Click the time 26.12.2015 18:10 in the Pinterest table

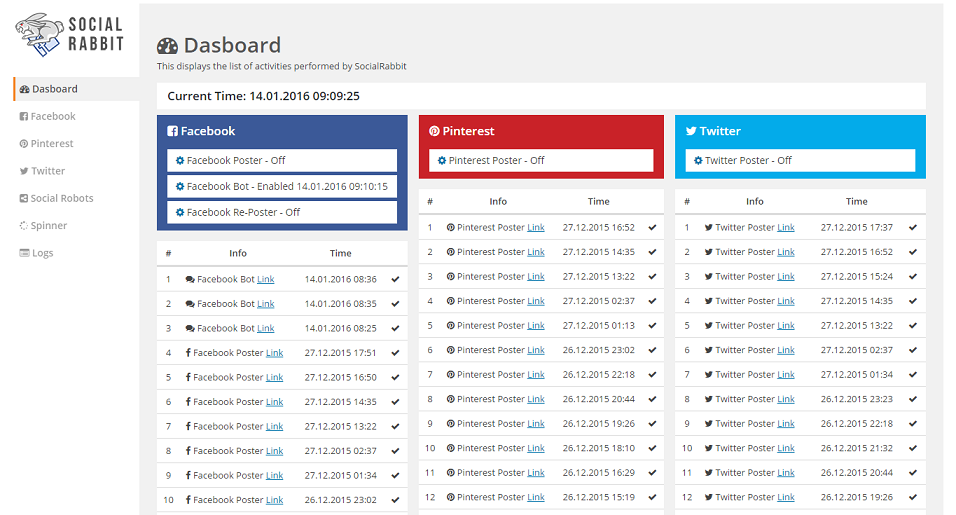(599, 449)
